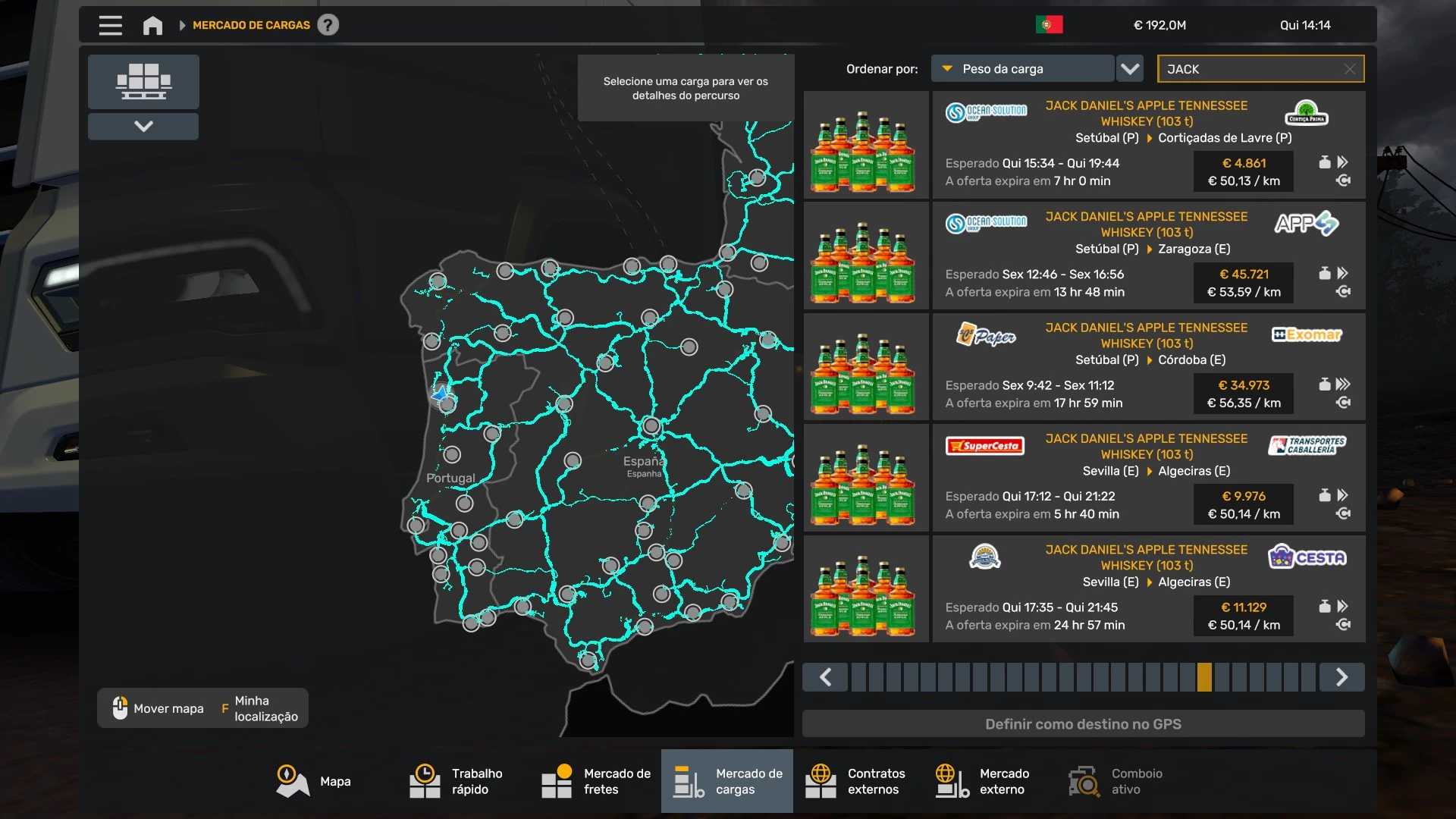The width and height of the screenshot is (1456, 819).
Task: Go to home screen icon
Action: pyautogui.click(x=152, y=25)
